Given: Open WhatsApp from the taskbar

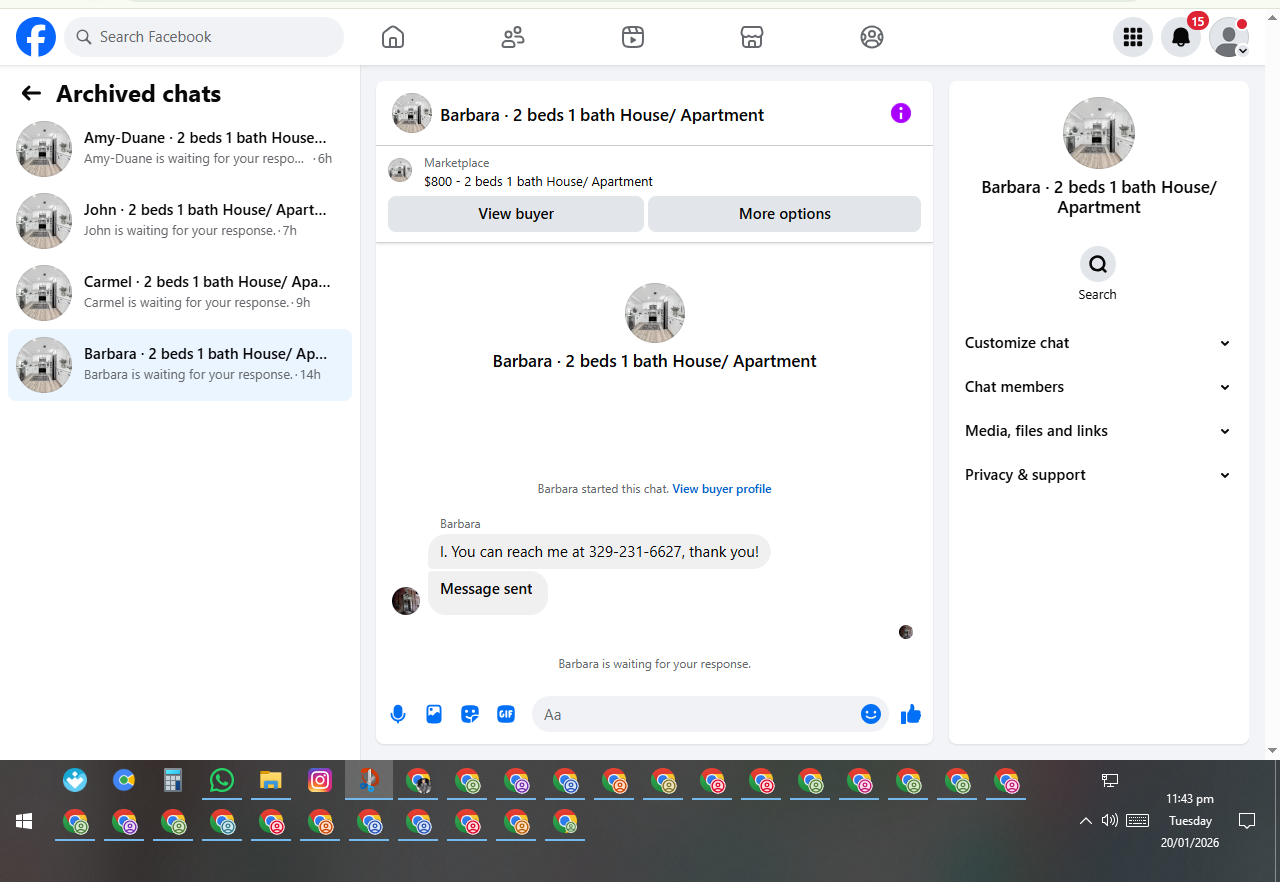Looking at the screenshot, I should 222,780.
